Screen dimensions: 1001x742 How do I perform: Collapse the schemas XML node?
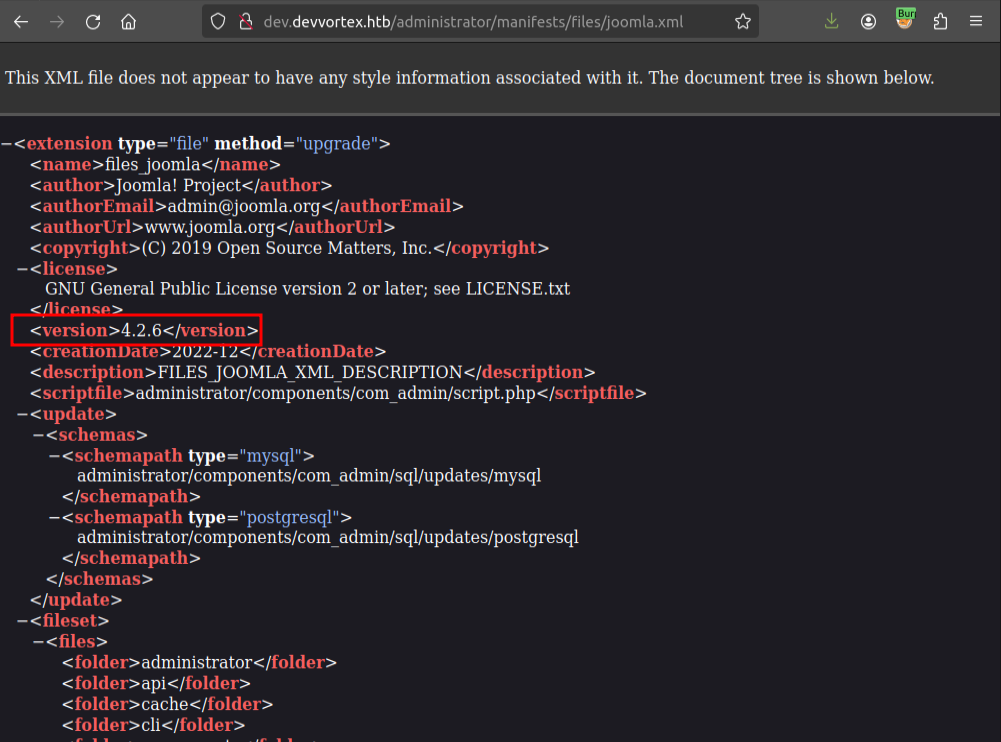(x=38, y=435)
